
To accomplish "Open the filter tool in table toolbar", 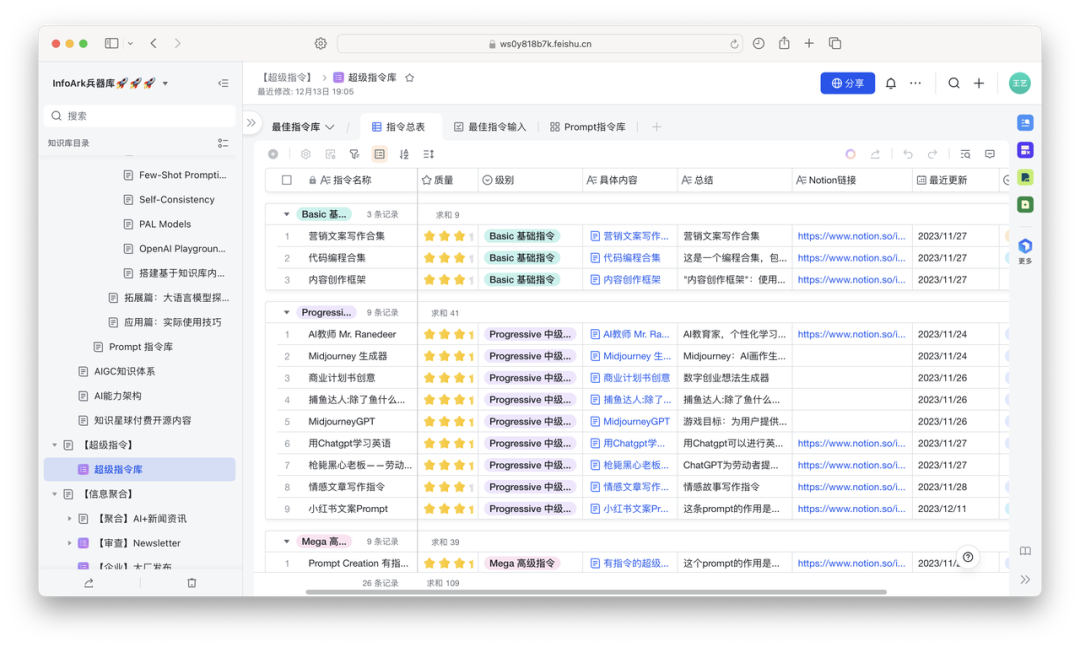I will [354, 154].
